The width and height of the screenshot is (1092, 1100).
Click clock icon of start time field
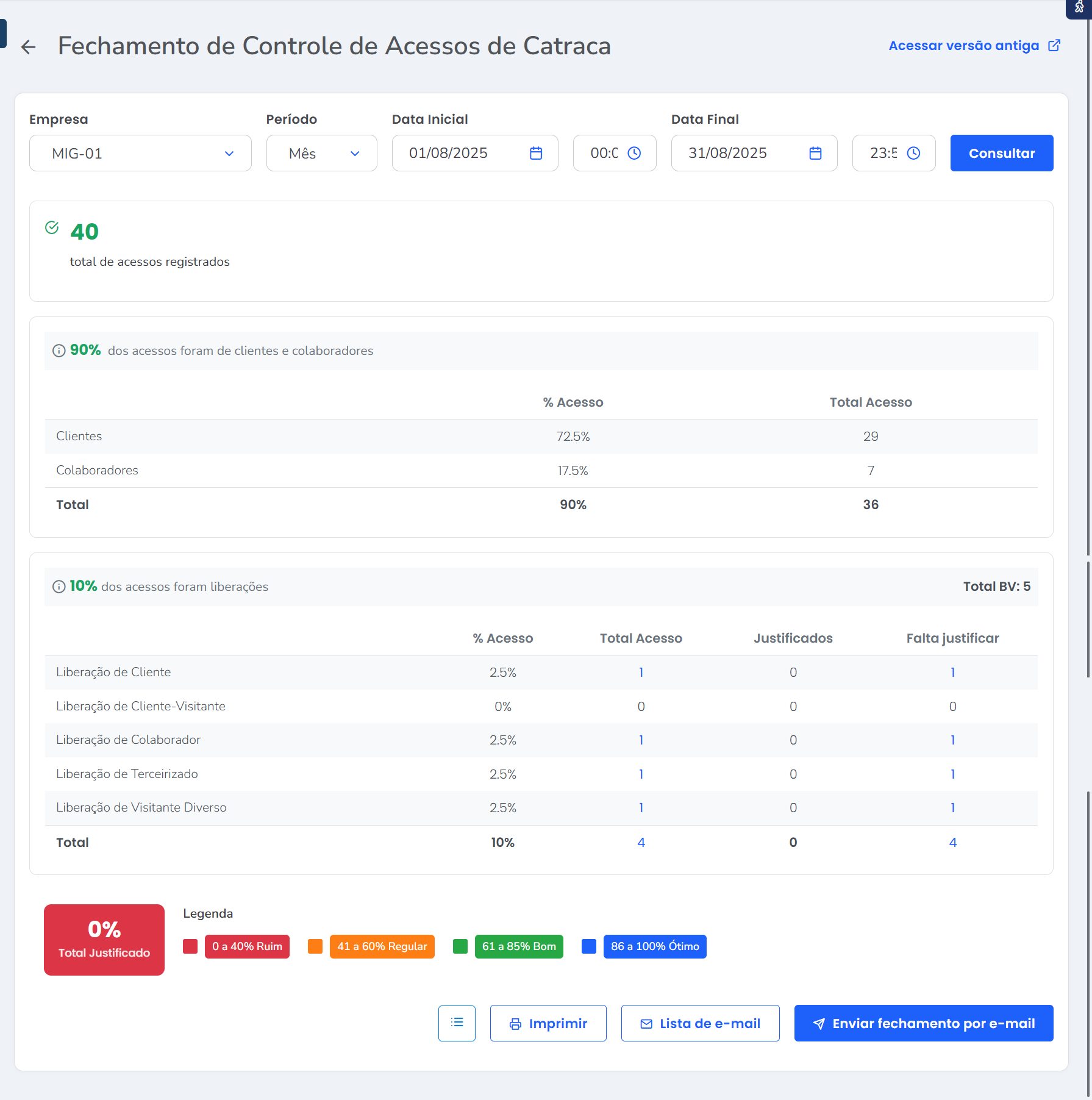tap(634, 153)
